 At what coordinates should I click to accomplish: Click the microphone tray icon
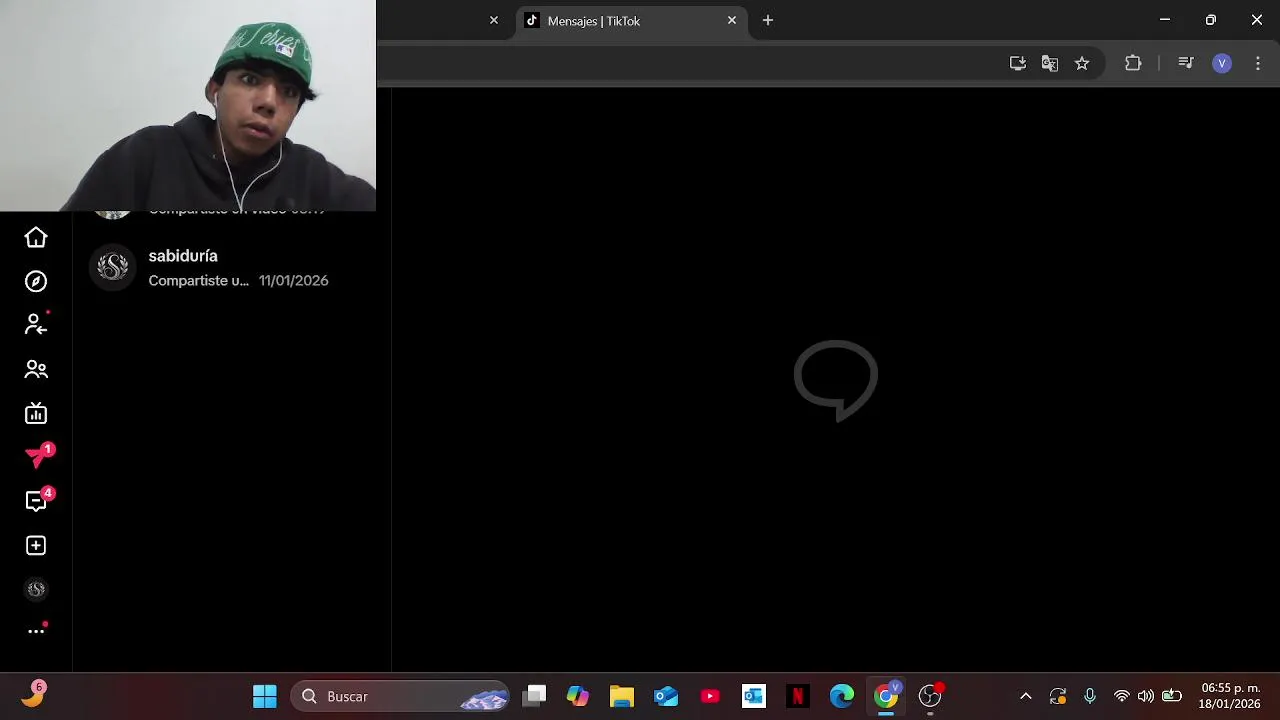pyautogui.click(x=1090, y=696)
